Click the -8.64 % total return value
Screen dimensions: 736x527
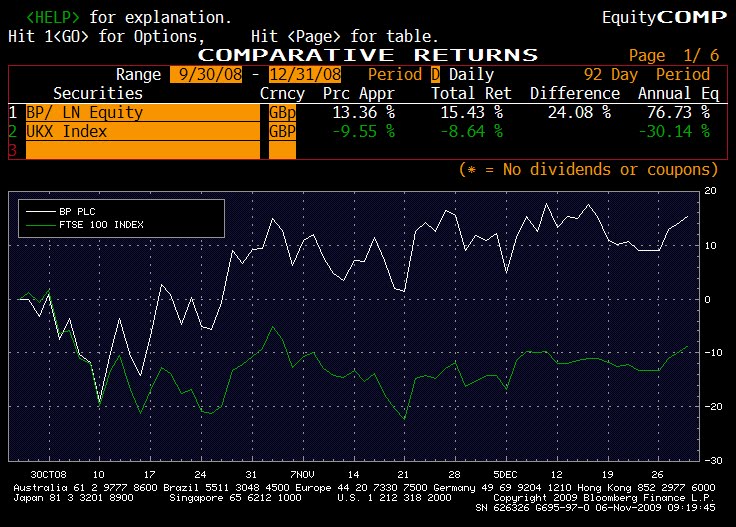point(471,131)
